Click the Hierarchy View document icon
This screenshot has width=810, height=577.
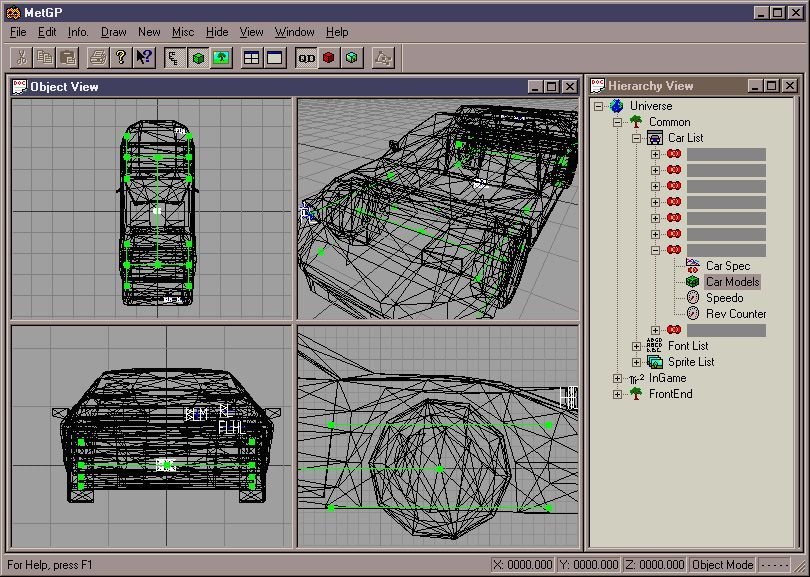pos(598,86)
